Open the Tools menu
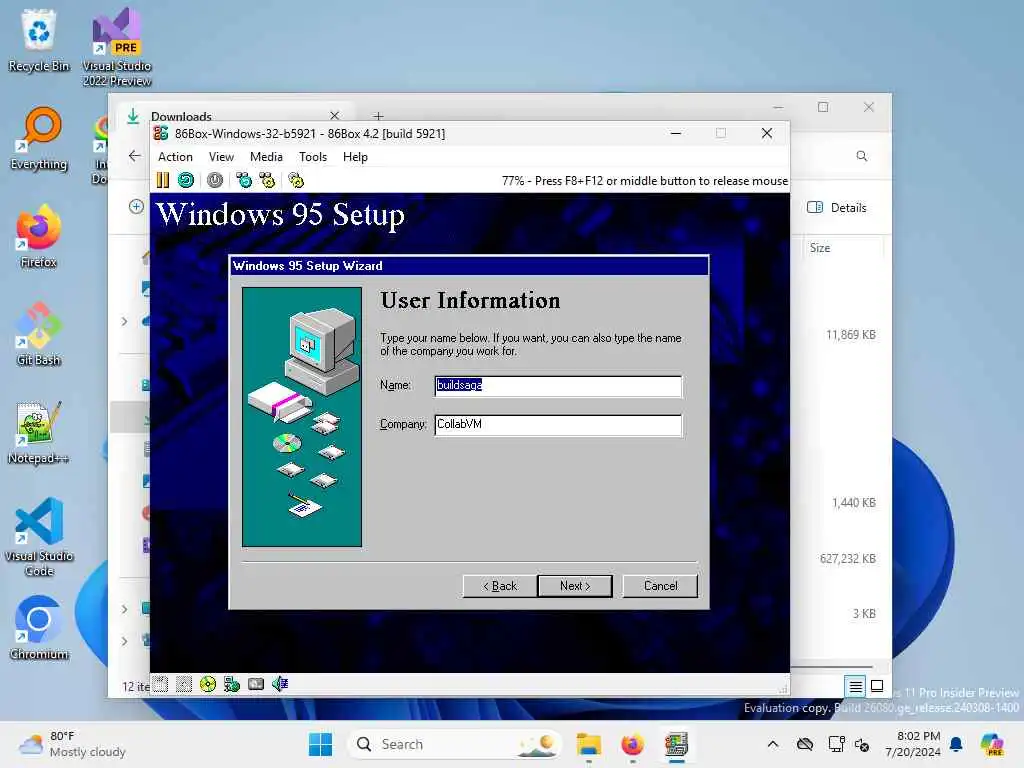 312,157
